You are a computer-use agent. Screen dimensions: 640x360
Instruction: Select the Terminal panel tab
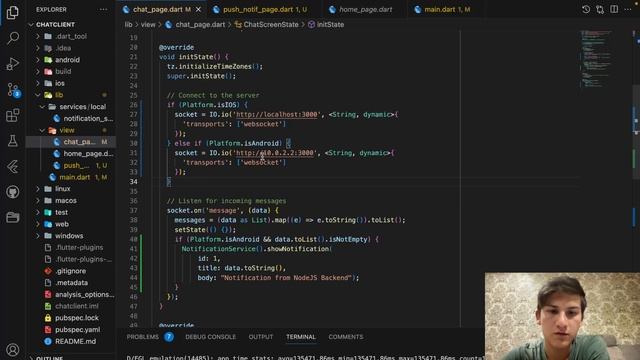pos(301,337)
